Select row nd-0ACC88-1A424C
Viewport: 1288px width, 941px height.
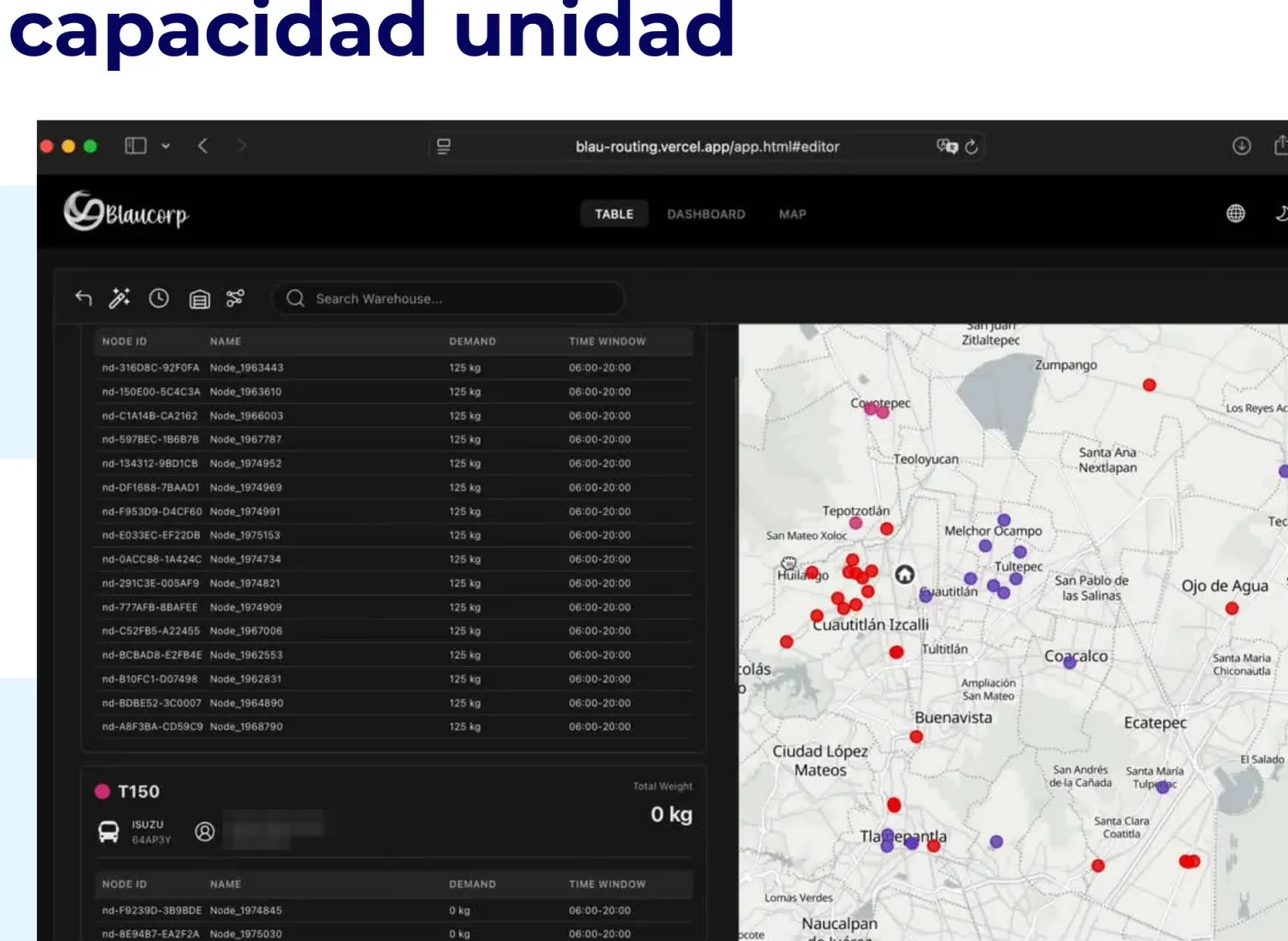click(394, 558)
